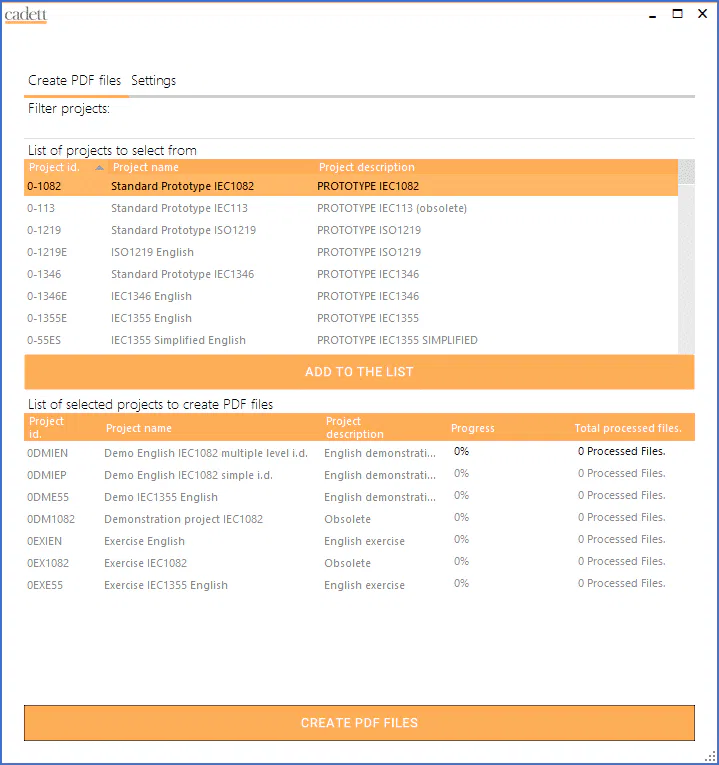Maximize the application window
This screenshot has height=765, width=719.
[x=677, y=14]
